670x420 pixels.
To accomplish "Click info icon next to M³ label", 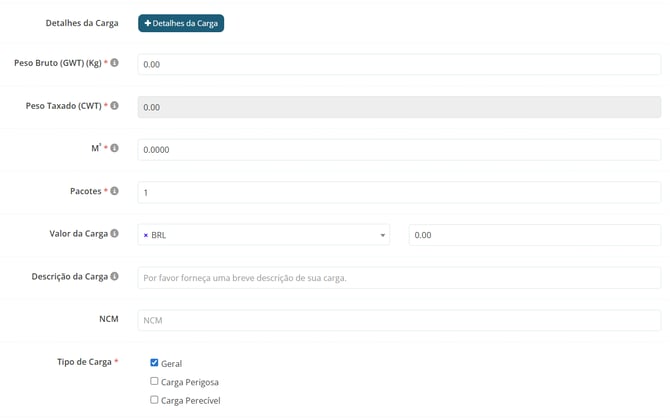I will [115, 149].
